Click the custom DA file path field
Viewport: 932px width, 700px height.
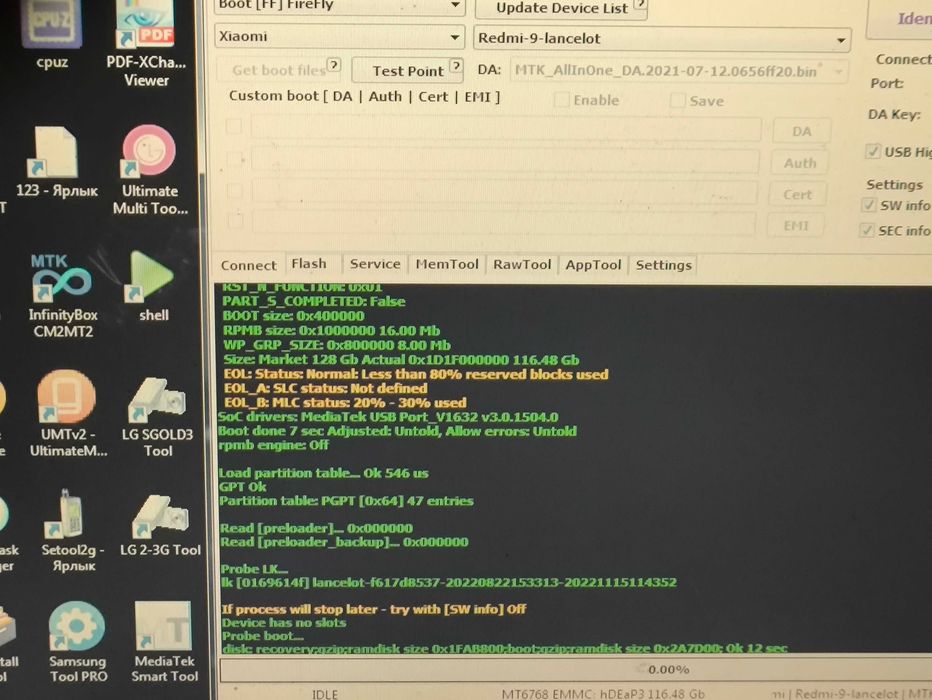(506, 128)
